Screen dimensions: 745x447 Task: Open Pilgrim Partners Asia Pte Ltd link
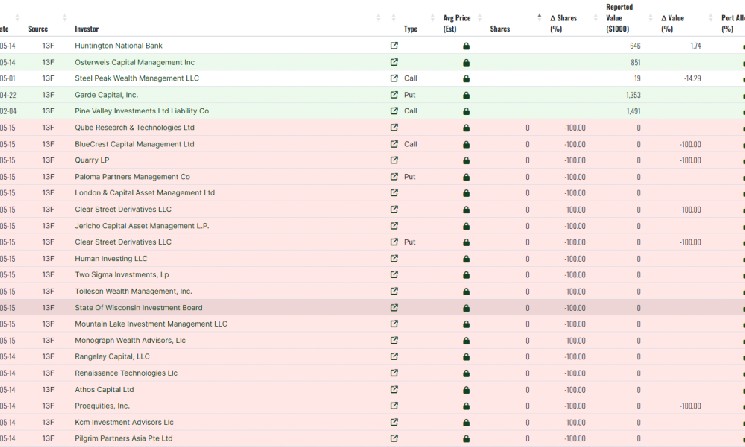[x=123, y=438]
